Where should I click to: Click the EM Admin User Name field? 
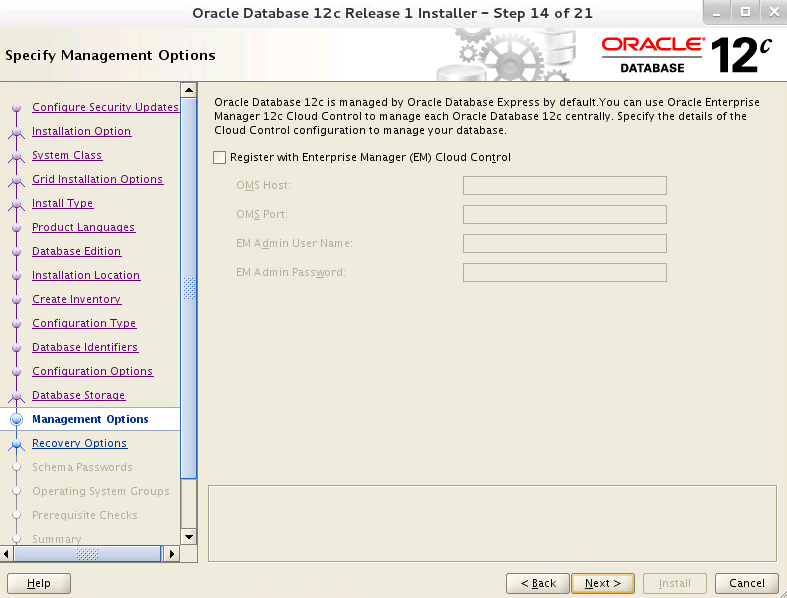point(565,244)
